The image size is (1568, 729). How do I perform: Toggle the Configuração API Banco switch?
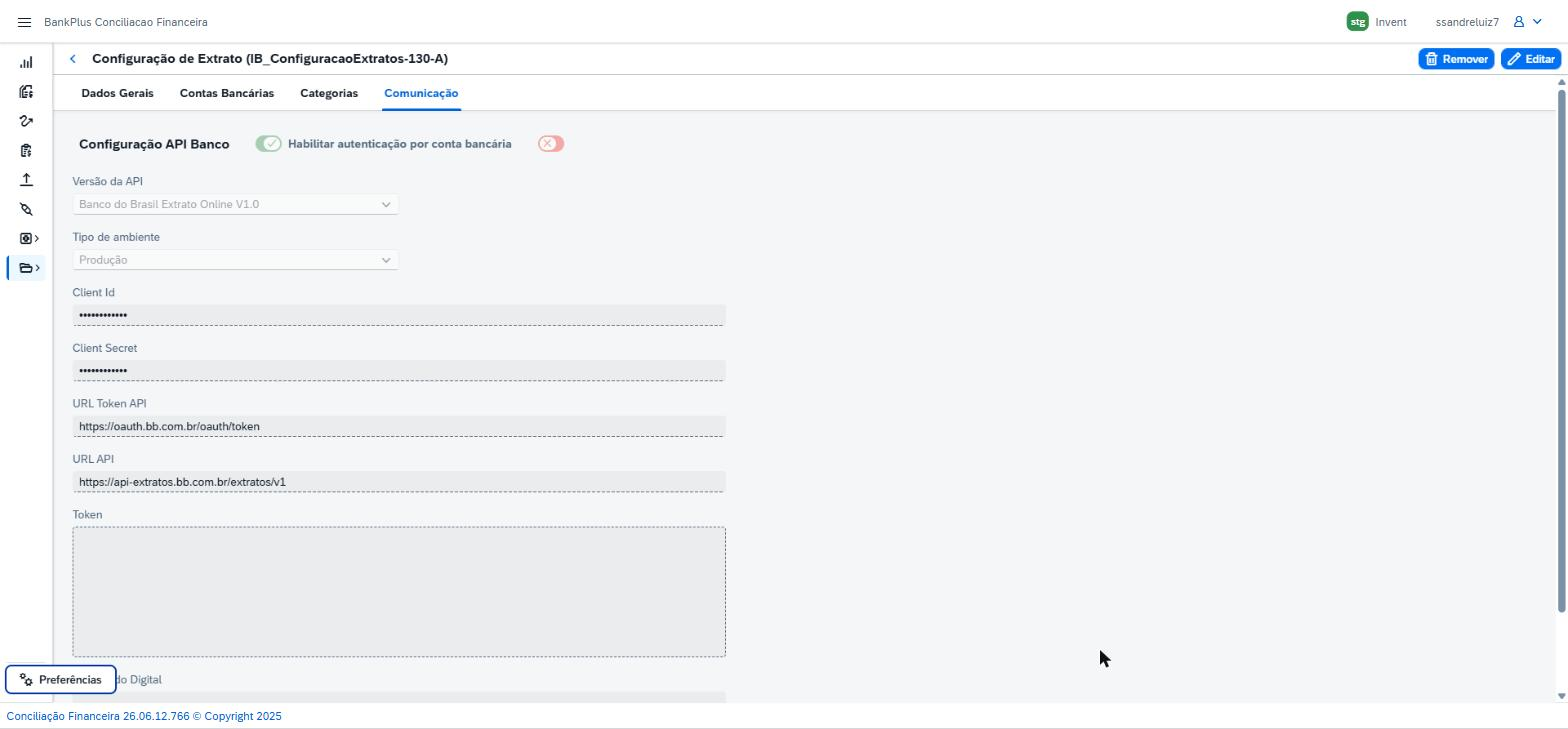pos(268,144)
